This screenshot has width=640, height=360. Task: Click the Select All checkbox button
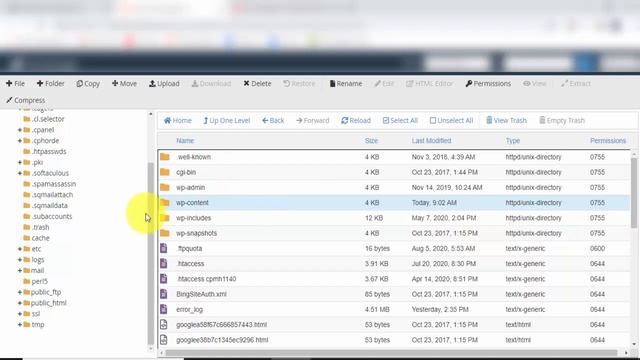click(400, 120)
